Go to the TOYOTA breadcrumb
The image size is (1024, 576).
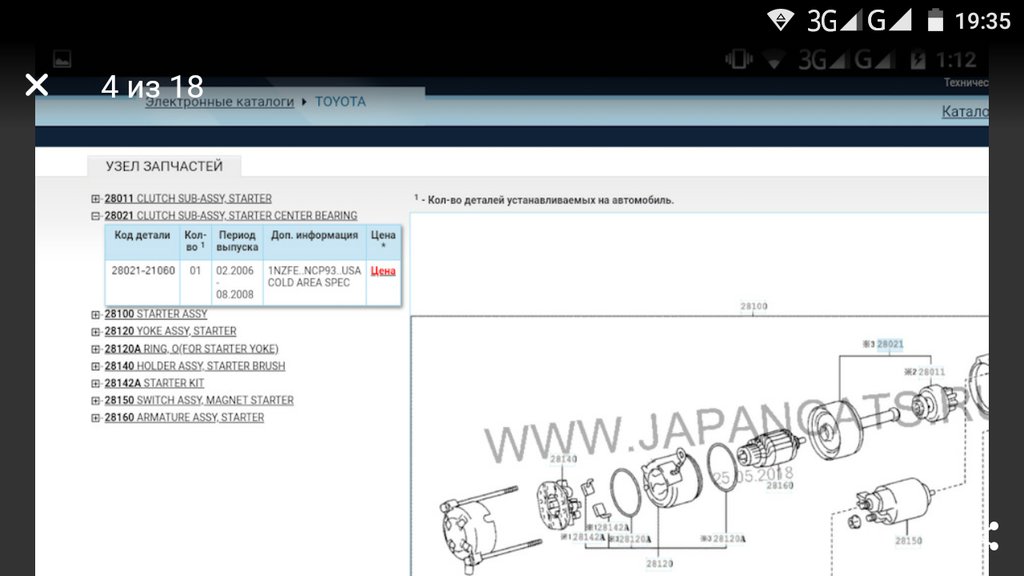click(x=340, y=102)
